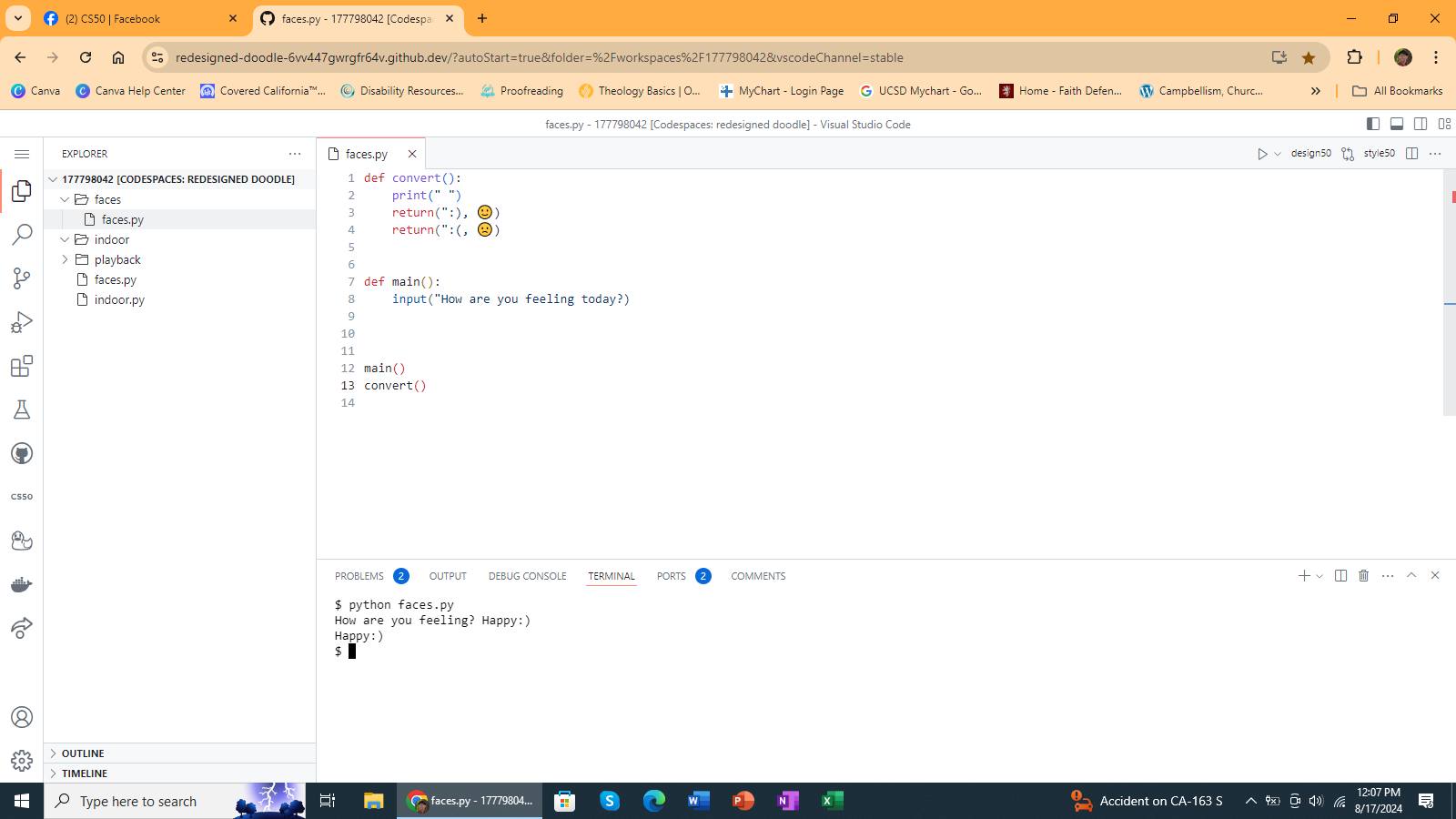Open editor More Actions ellipsis

point(1436,154)
